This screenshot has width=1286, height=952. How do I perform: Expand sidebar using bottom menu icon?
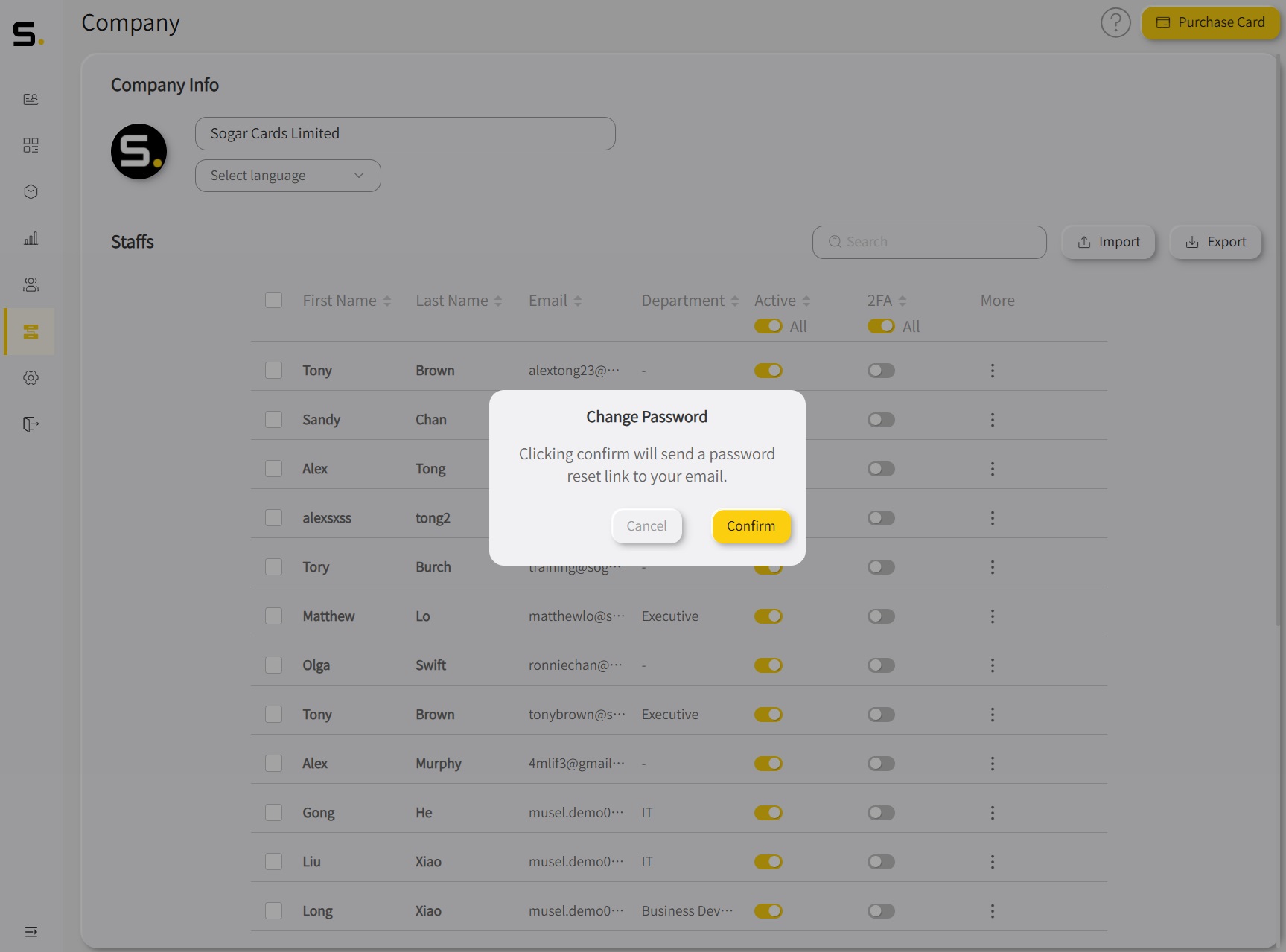pyautogui.click(x=31, y=932)
